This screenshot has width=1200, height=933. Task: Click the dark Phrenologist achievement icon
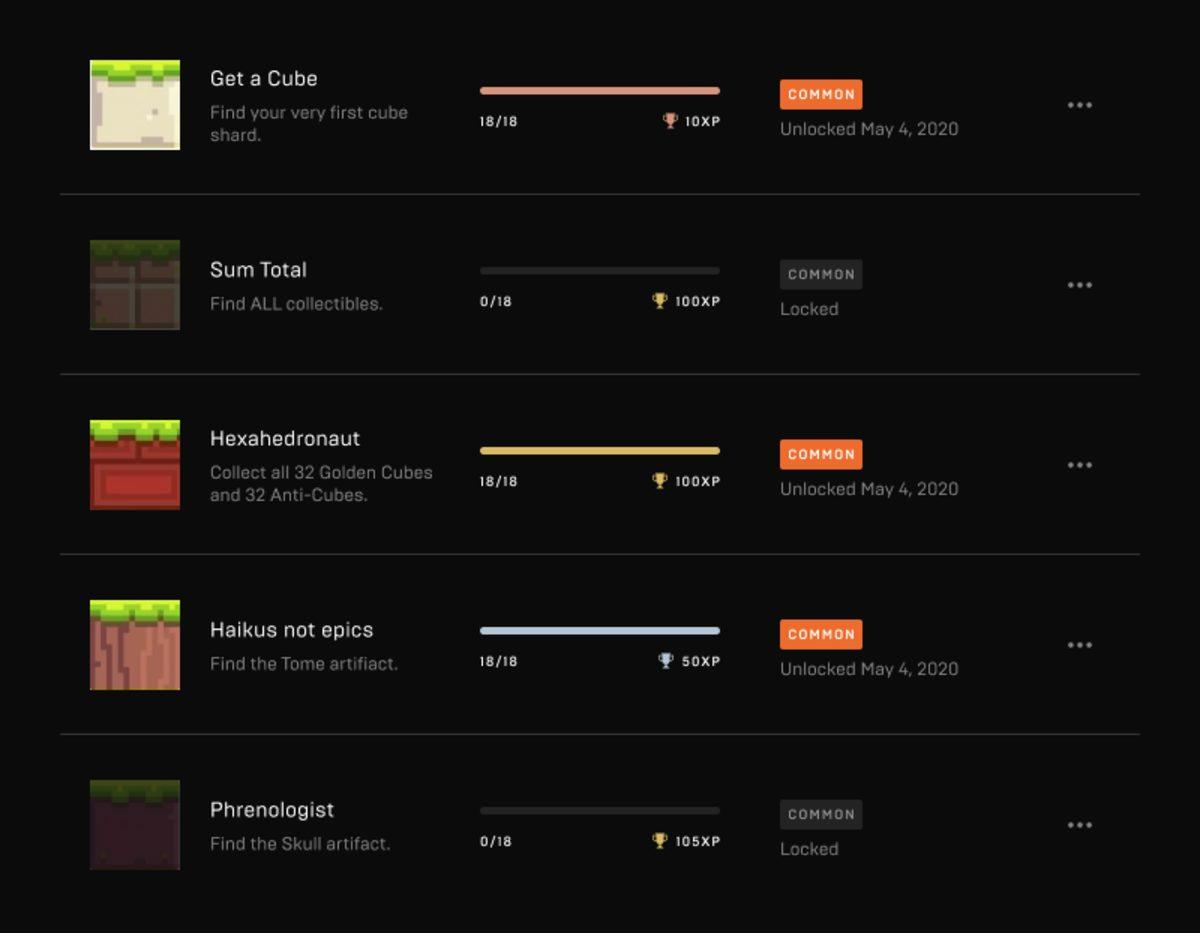pos(135,825)
